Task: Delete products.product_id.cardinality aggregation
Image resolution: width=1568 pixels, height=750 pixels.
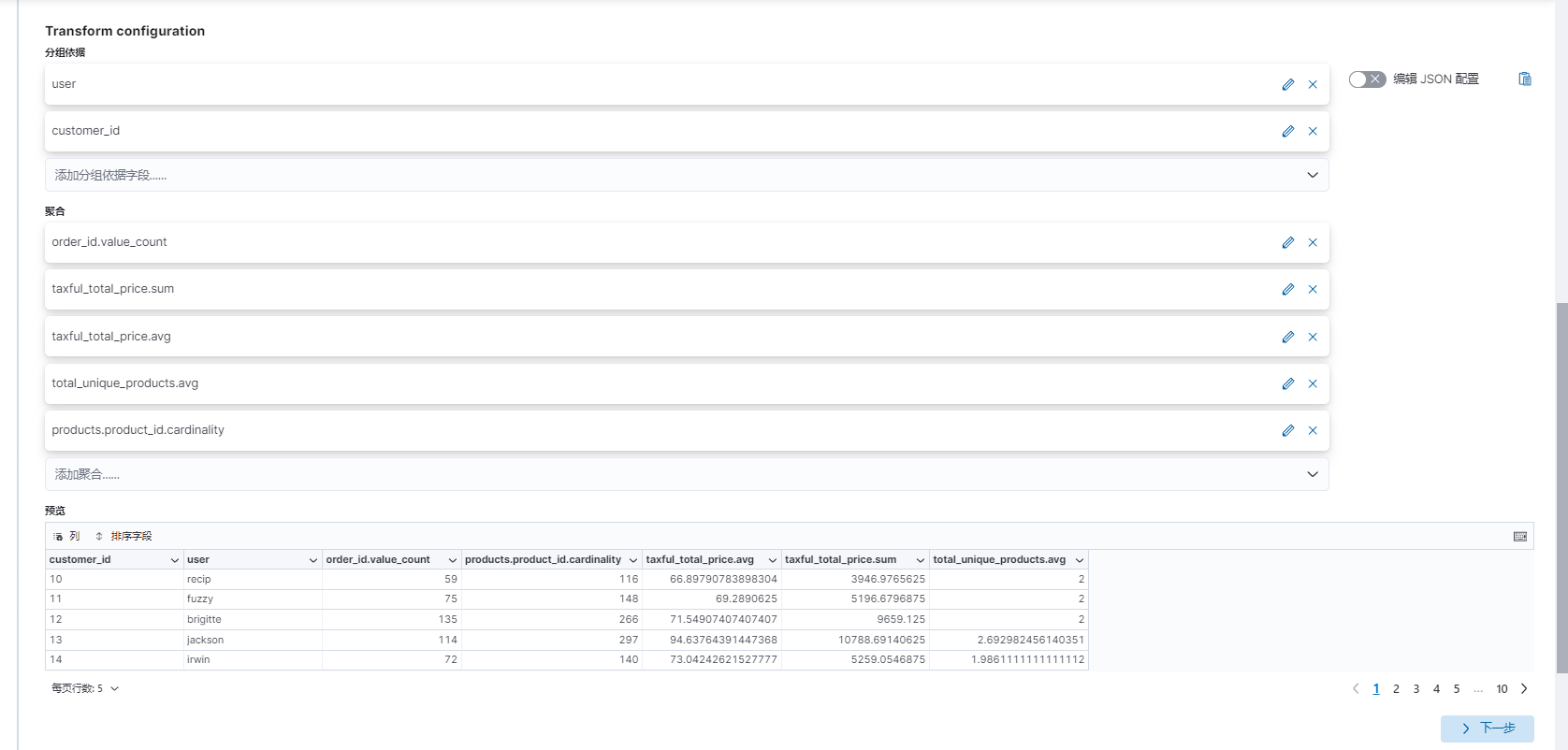Action: [1313, 430]
